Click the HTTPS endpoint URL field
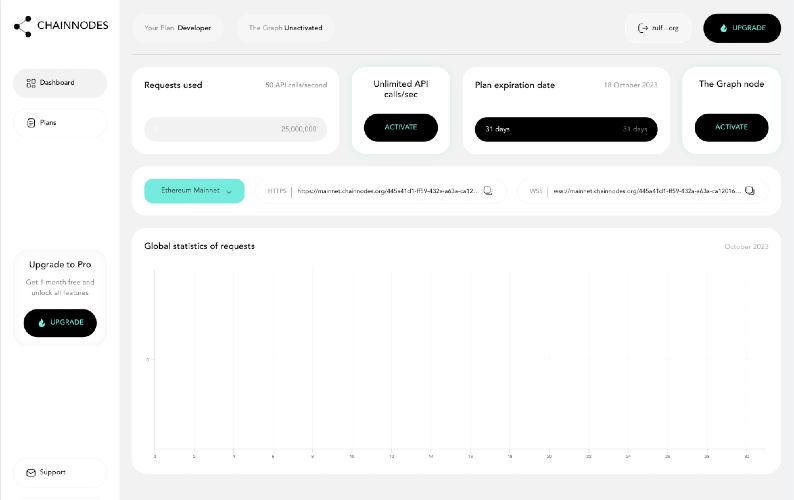This screenshot has width=794, height=500. point(381,191)
